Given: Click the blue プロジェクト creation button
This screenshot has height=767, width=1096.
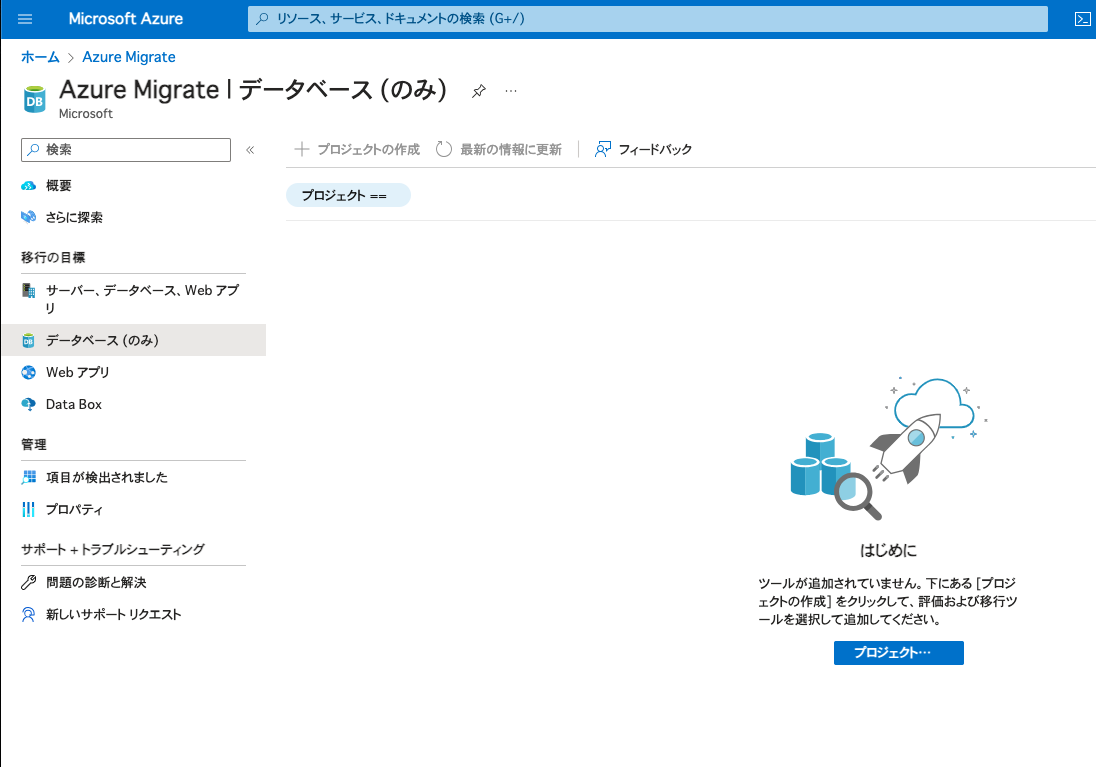Looking at the screenshot, I should pos(898,652).
